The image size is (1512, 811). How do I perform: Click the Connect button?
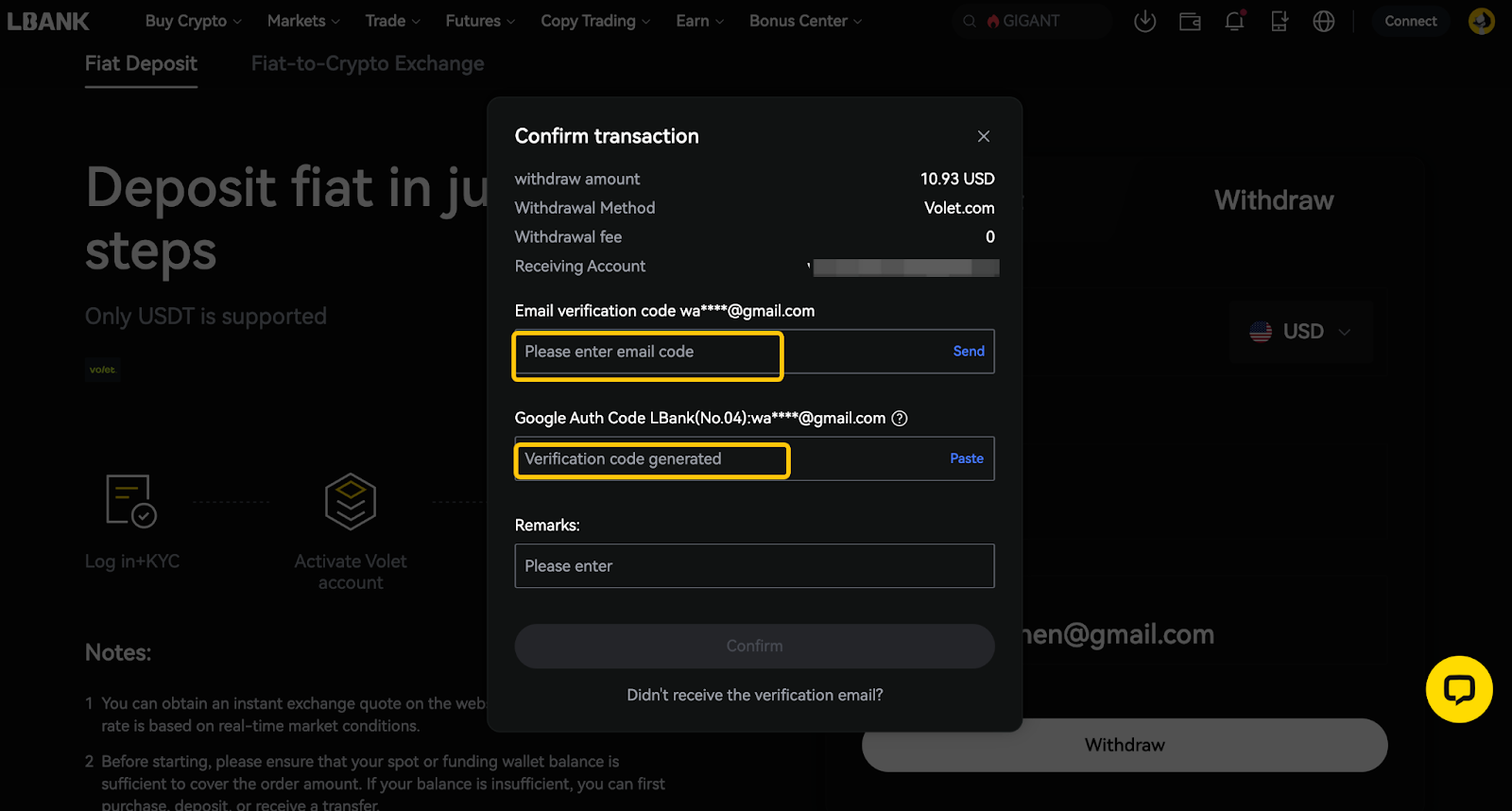[1410, 21]
